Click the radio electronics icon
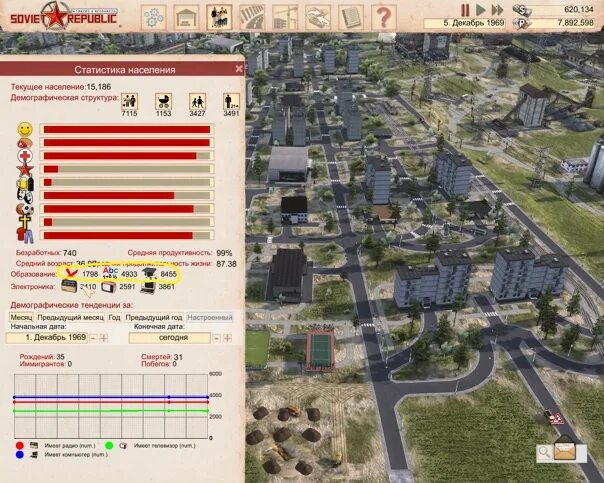The image size is (604, 483). point(69,287)
